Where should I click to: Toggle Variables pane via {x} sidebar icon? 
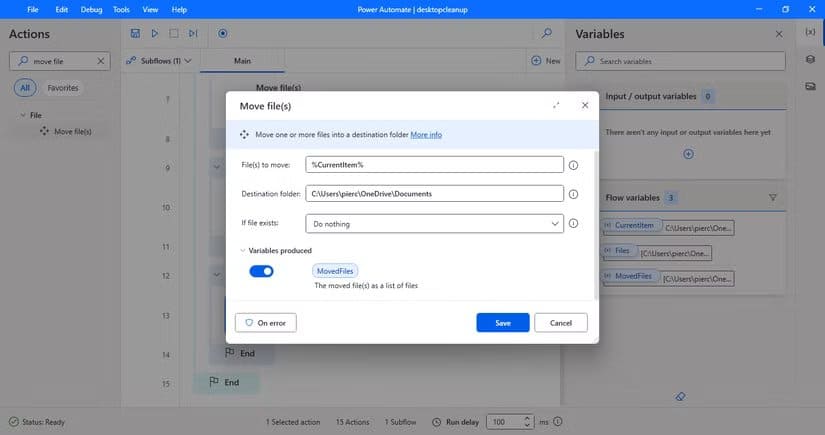tap(810, 32)
